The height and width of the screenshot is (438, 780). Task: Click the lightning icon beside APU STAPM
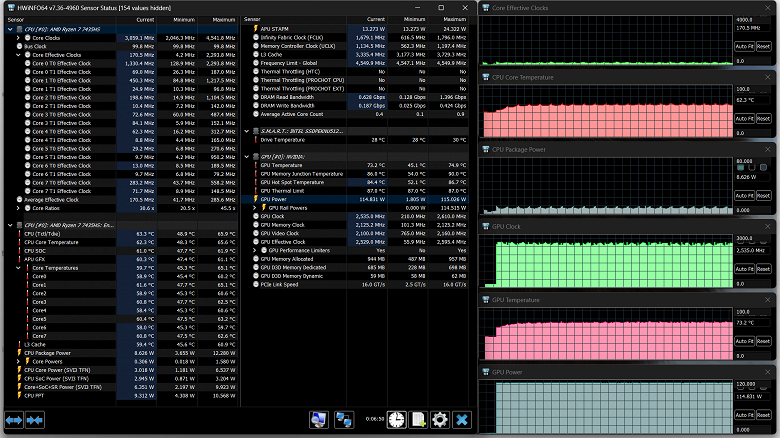point(256,29)
